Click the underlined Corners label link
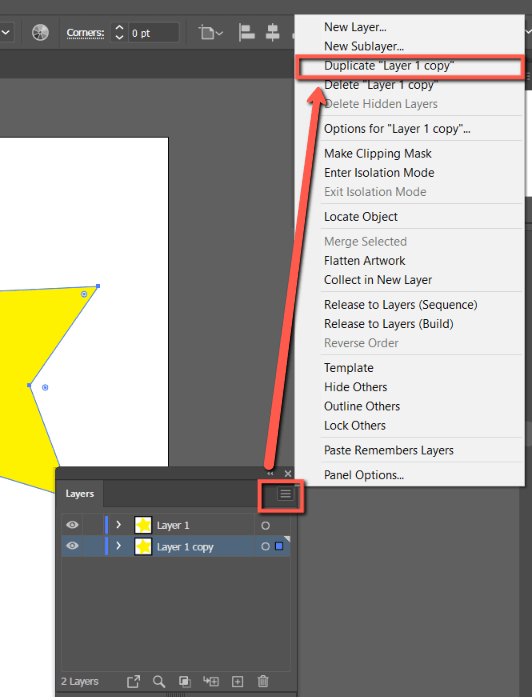 pos(85,32)
